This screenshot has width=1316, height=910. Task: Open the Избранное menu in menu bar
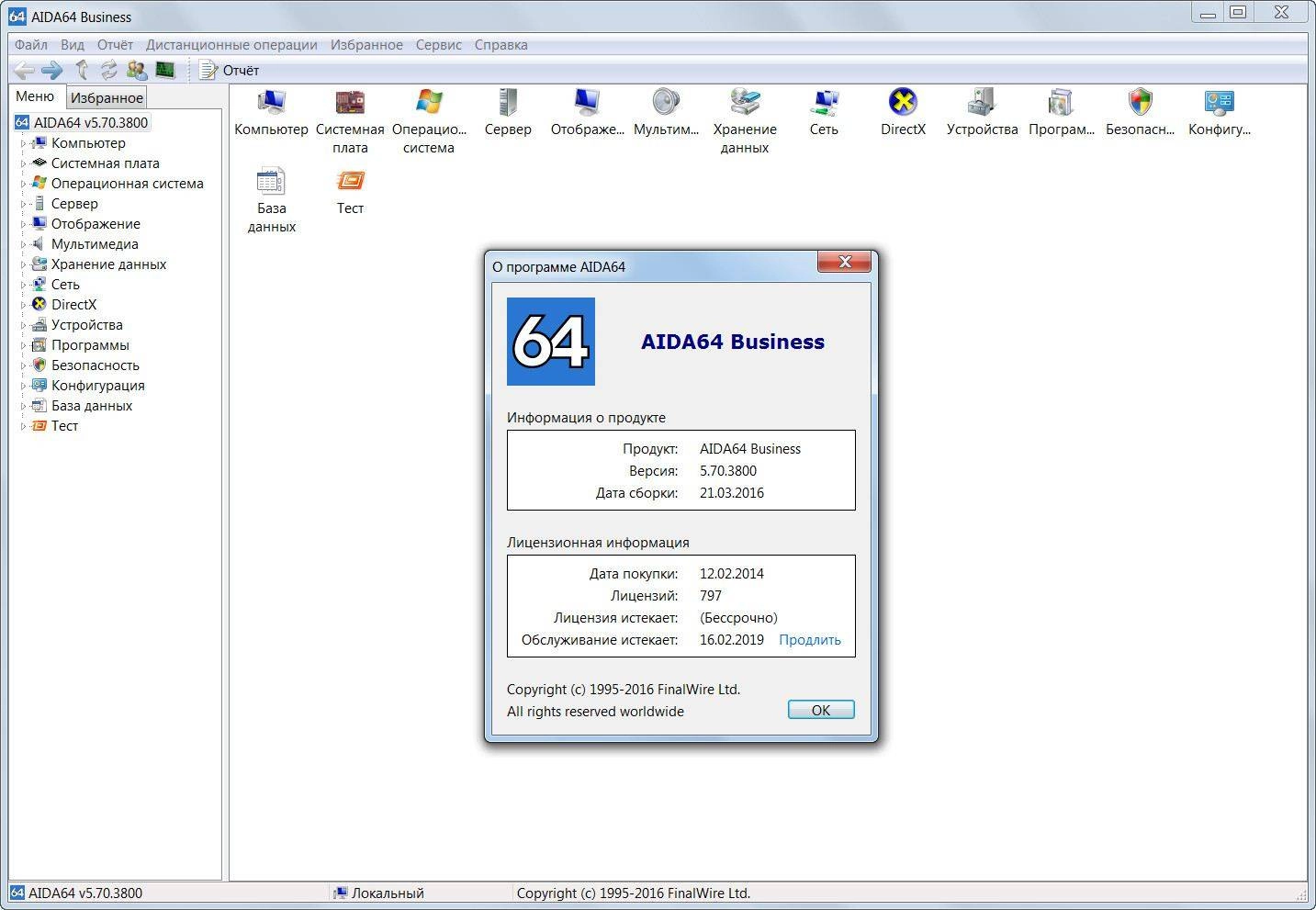[x=366, y=44]
